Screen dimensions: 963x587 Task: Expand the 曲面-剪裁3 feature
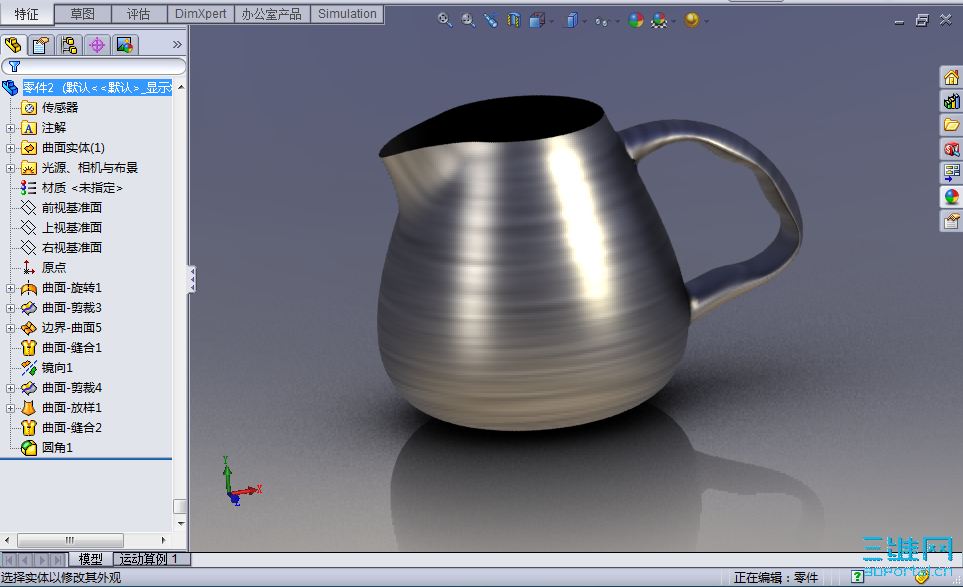pos(10,308)
